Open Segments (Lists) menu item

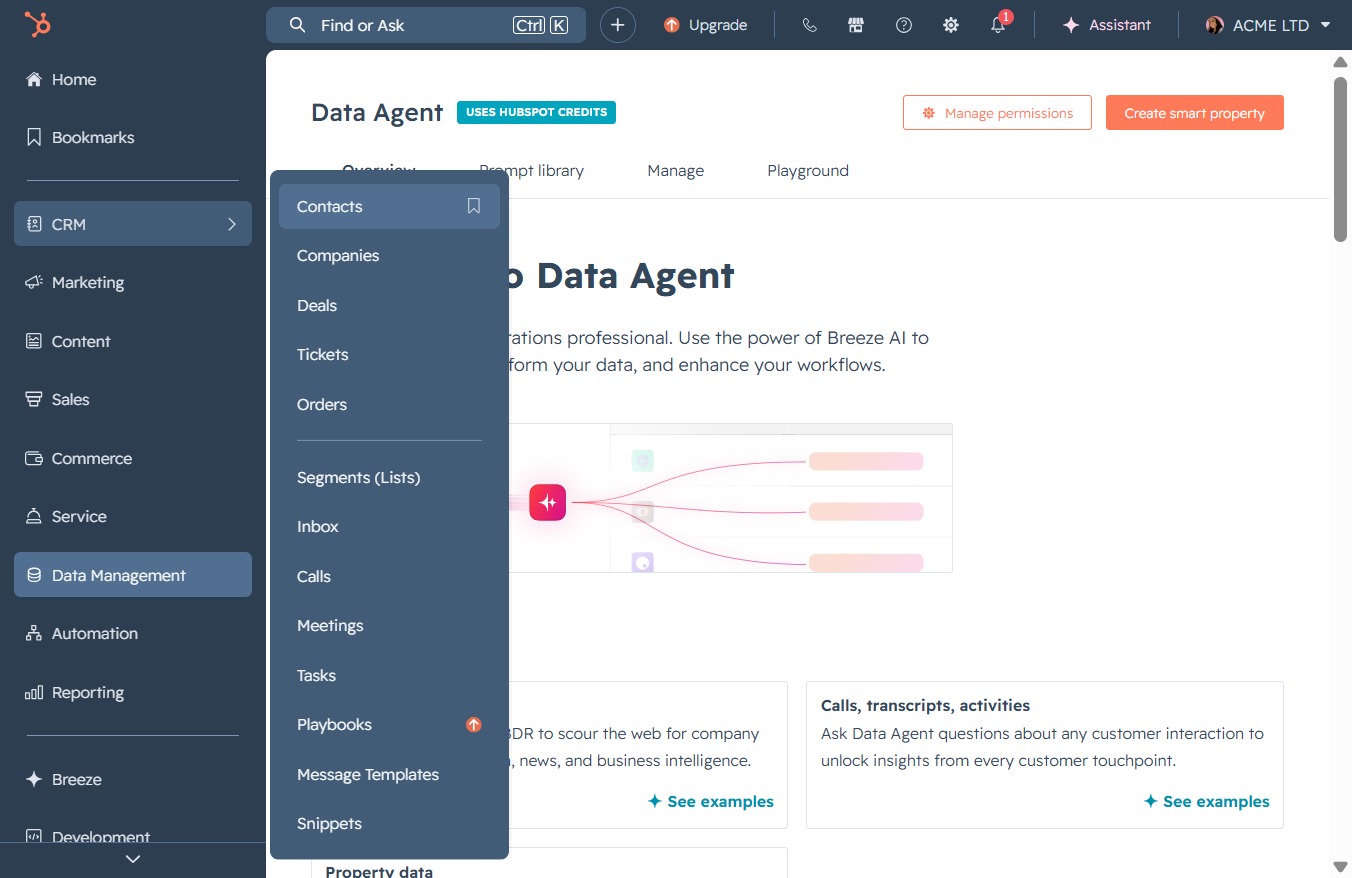[389, 477]
